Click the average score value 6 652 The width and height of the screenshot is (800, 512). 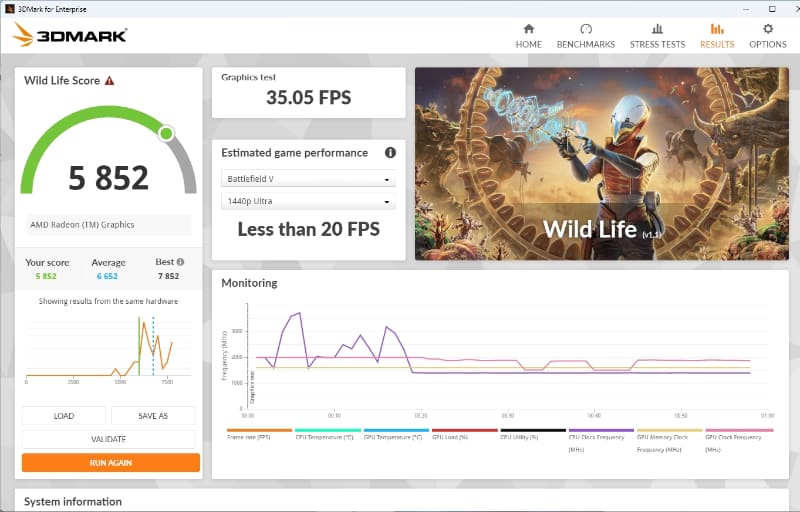[x=107, y=276]
